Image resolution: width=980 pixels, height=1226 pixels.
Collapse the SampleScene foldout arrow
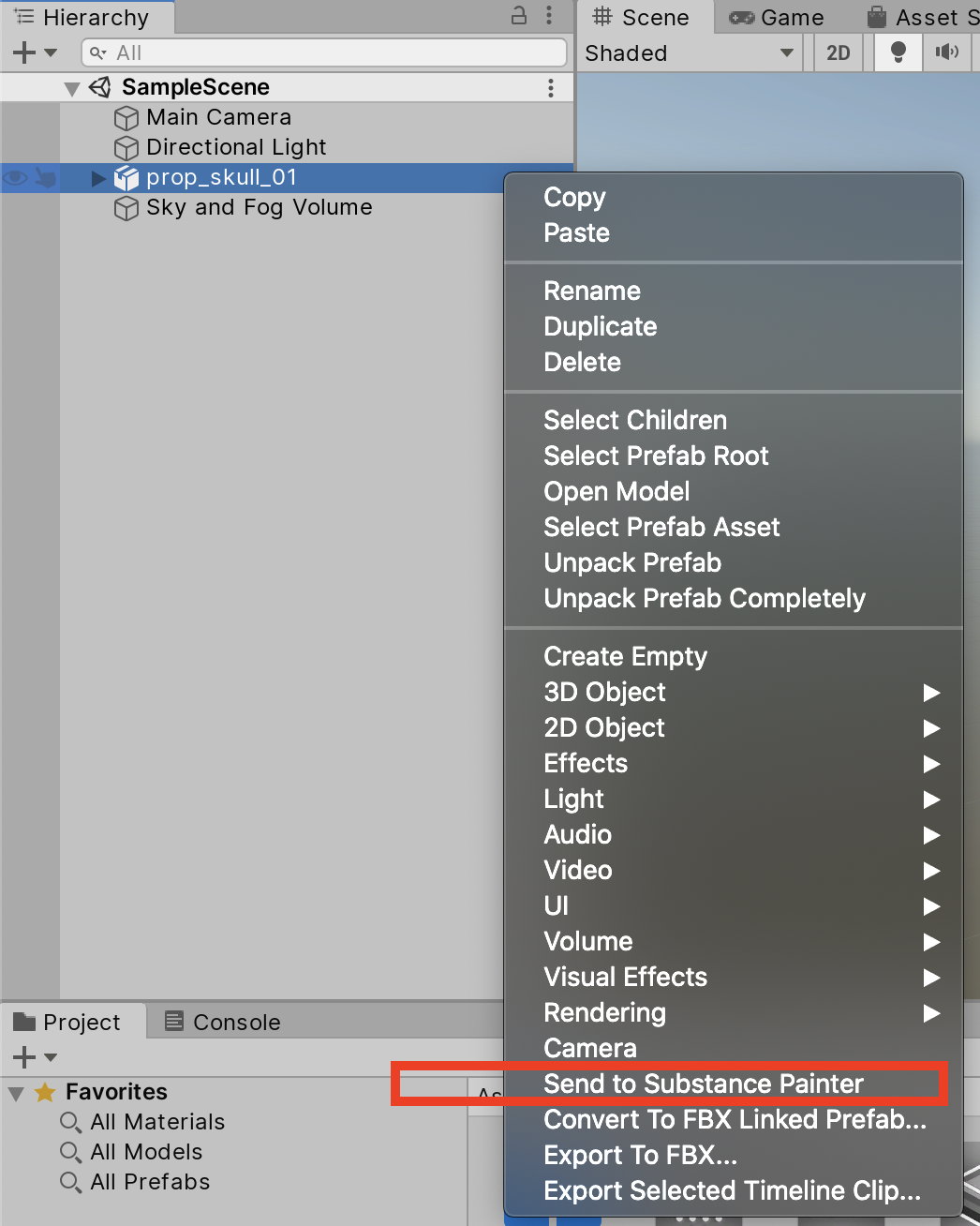(72, 89)
